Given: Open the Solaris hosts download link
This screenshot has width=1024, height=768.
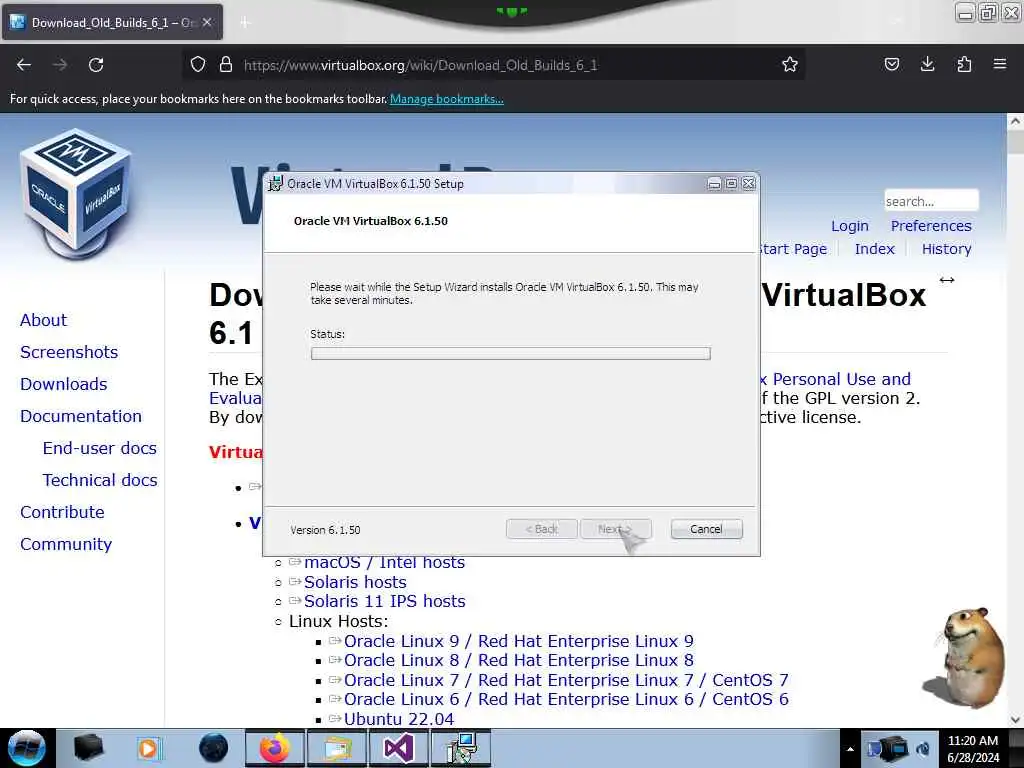Looking at the screenshot, I should coord(355,582).
